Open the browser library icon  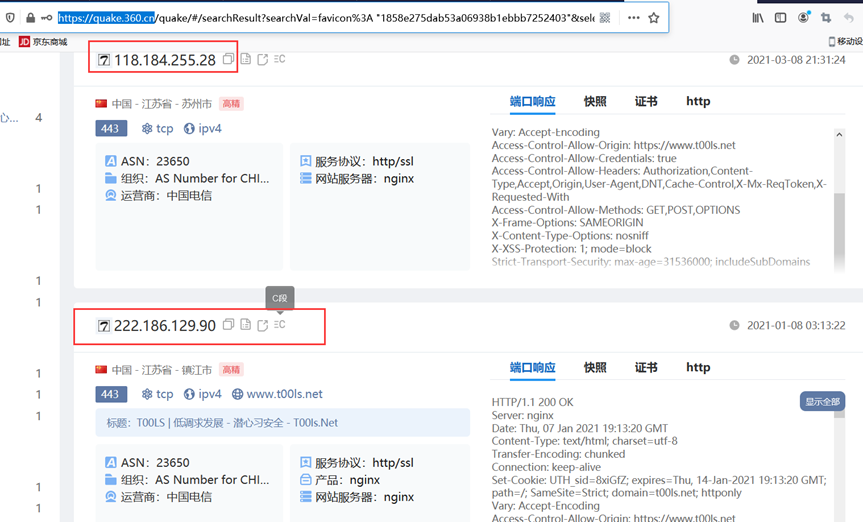(758, 18)
